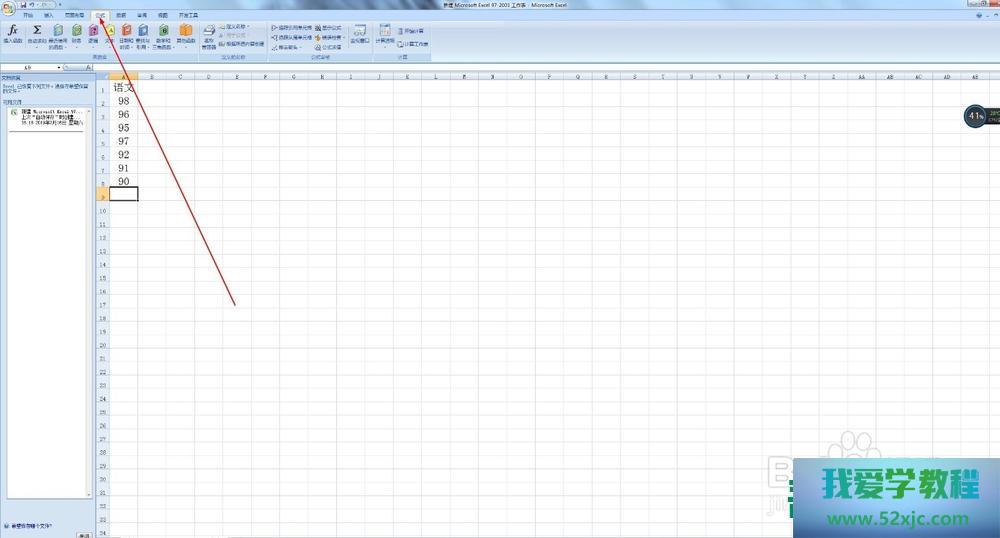Open the Math & Trig functions icon
This screenshot has width=1000, height=538.
point(163,34)
